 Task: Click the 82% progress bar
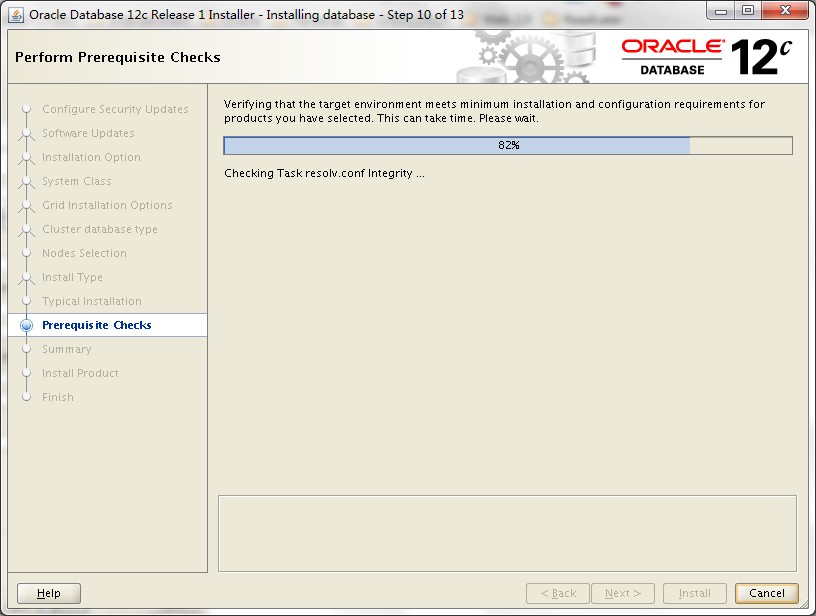click(x=508, y=146)
